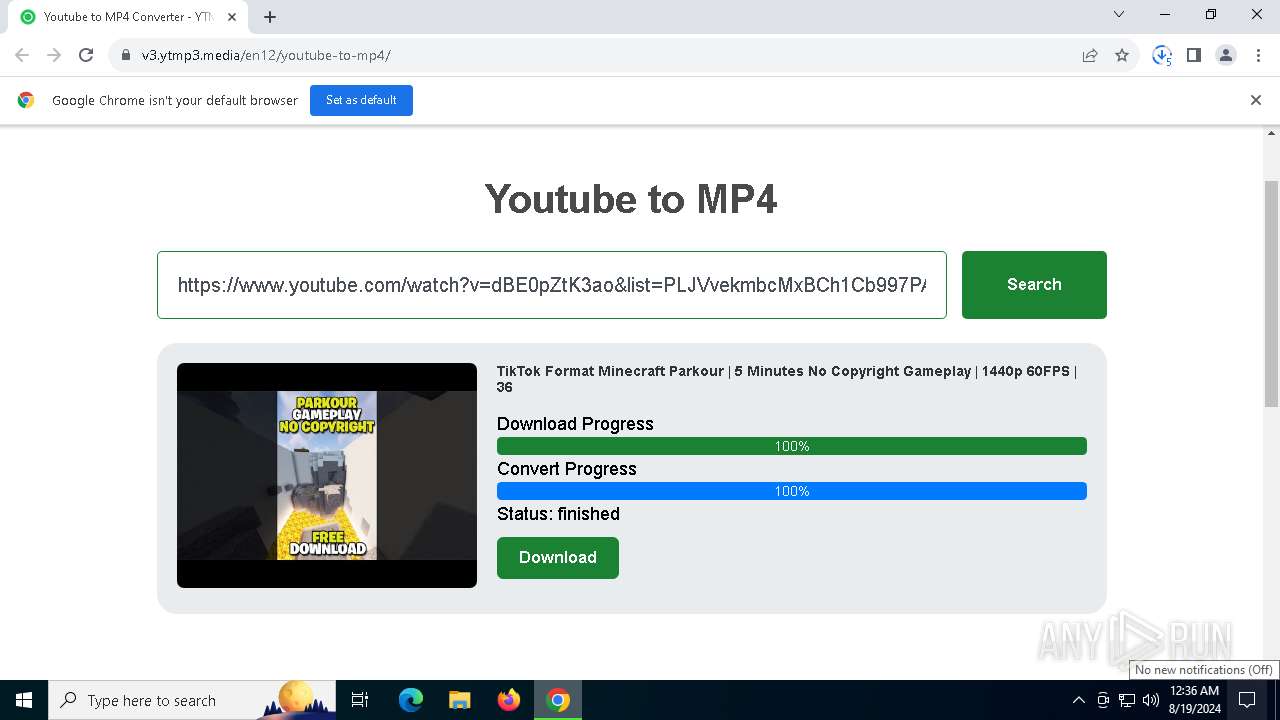Share this page icon
Image resolution: width=1280 pixels, height=720 pixels.
[x=1090, y=55]
